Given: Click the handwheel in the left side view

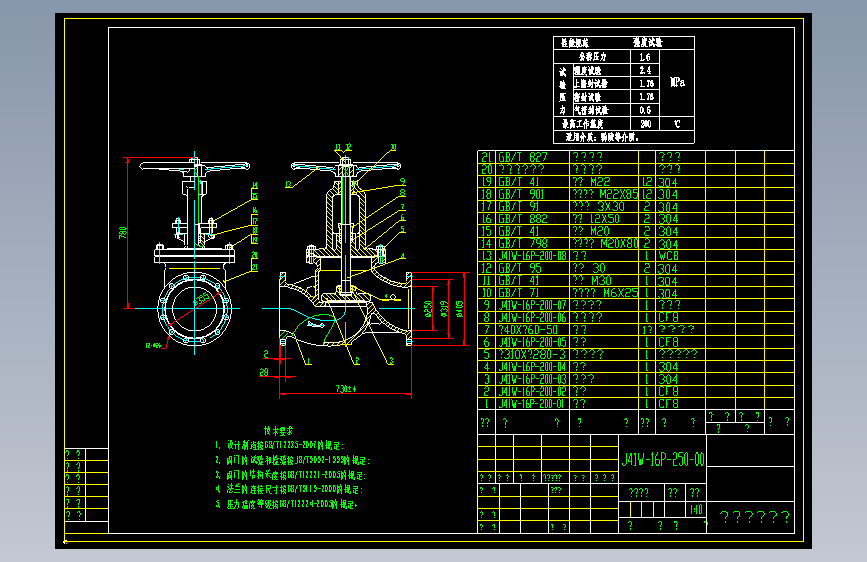Looking at the screenshot, I should pyautogui.click(x=195, y=165).
